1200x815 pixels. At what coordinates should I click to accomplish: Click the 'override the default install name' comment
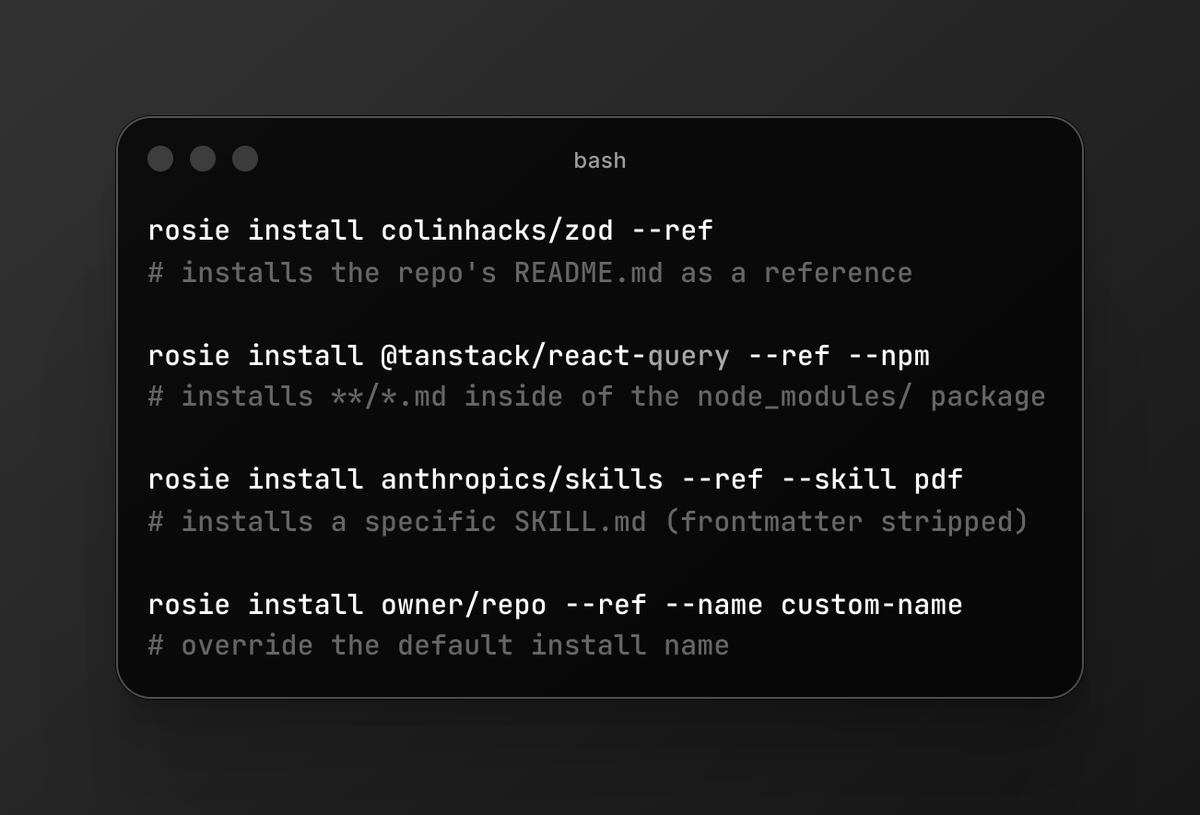(439, 645)
